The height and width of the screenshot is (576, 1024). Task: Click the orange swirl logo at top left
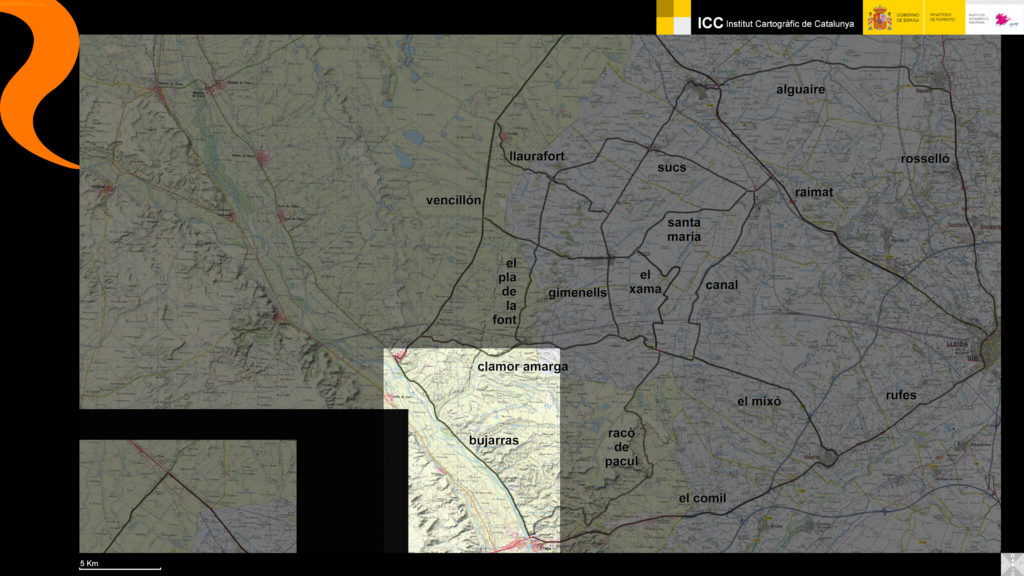(x=40, y=80)
